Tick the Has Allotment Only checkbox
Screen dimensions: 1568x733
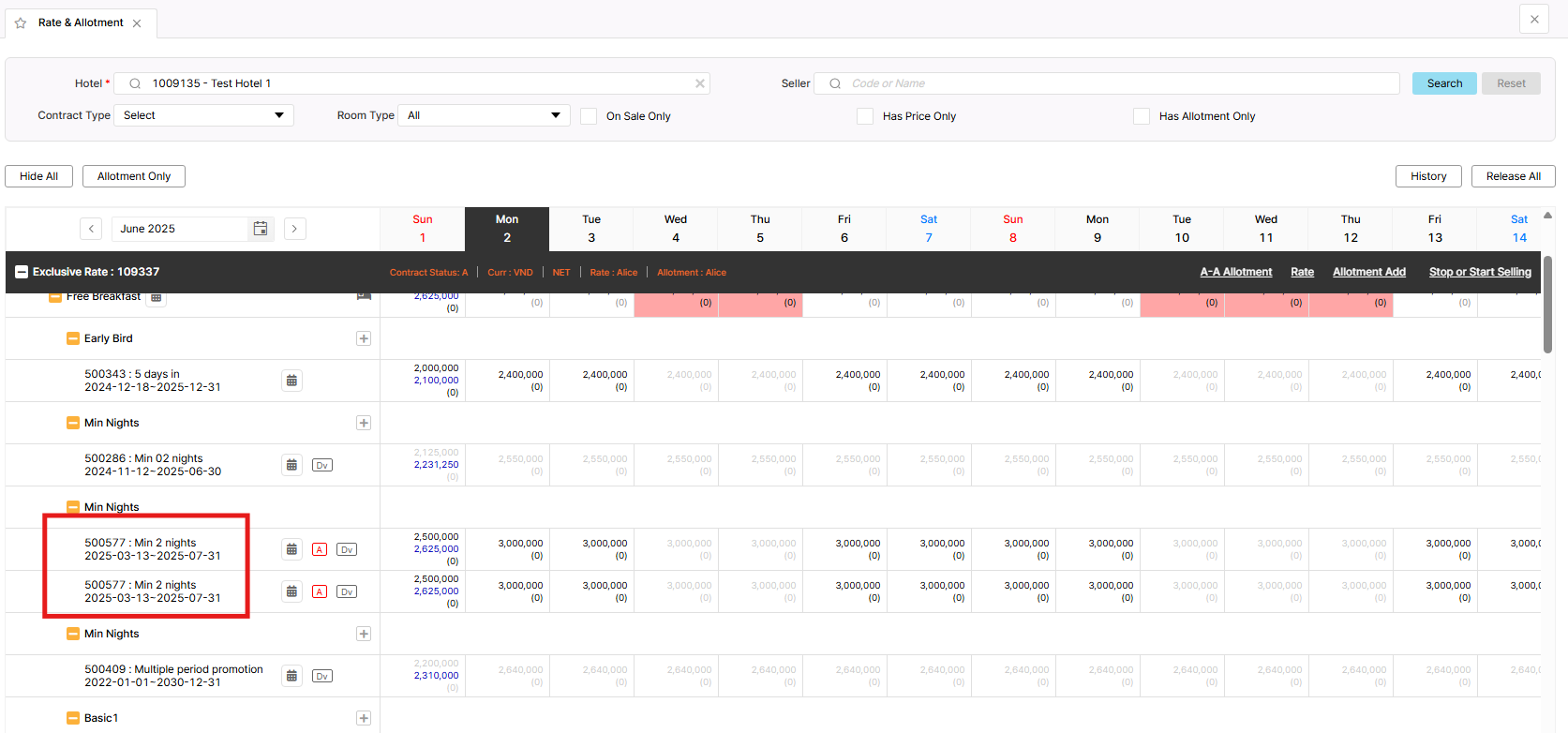(1142, 116)
